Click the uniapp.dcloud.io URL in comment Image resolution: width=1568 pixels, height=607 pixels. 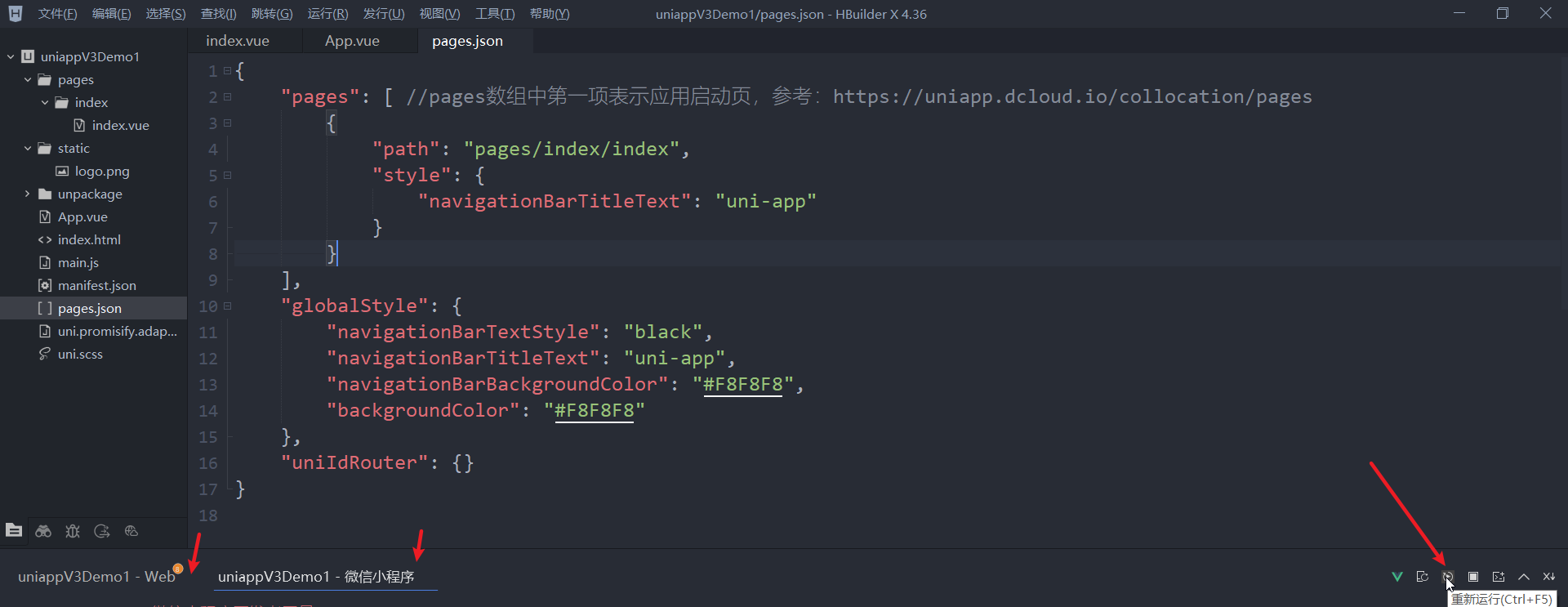tap(1072, 96)
